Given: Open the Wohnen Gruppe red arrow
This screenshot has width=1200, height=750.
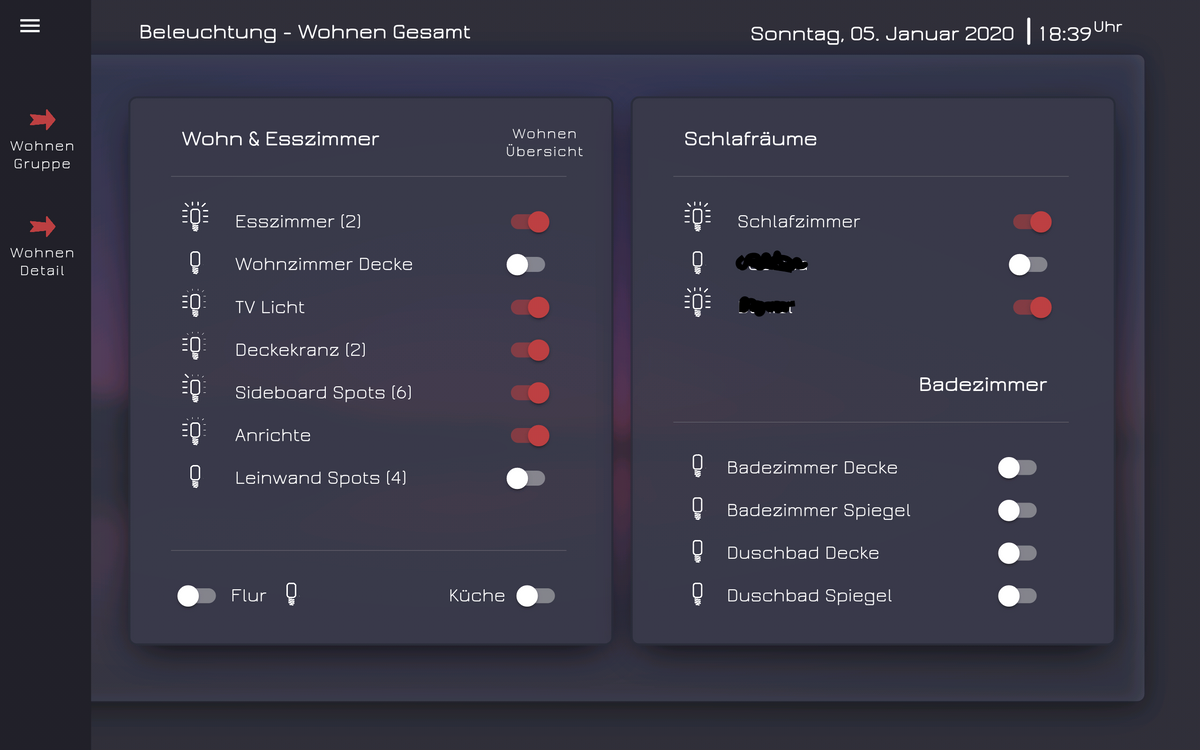Looking at the screenshot, I should pos(43,120).
